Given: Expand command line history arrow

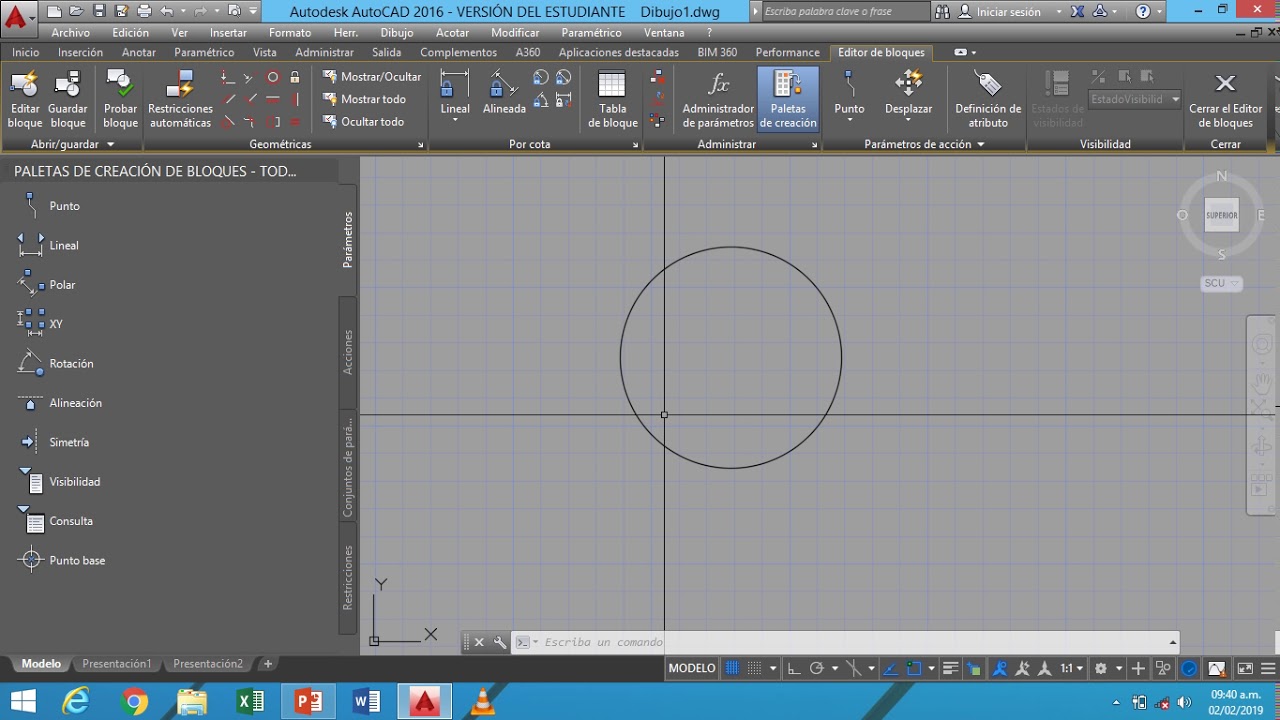Looking at the screenshot, I should point(1172,642).
